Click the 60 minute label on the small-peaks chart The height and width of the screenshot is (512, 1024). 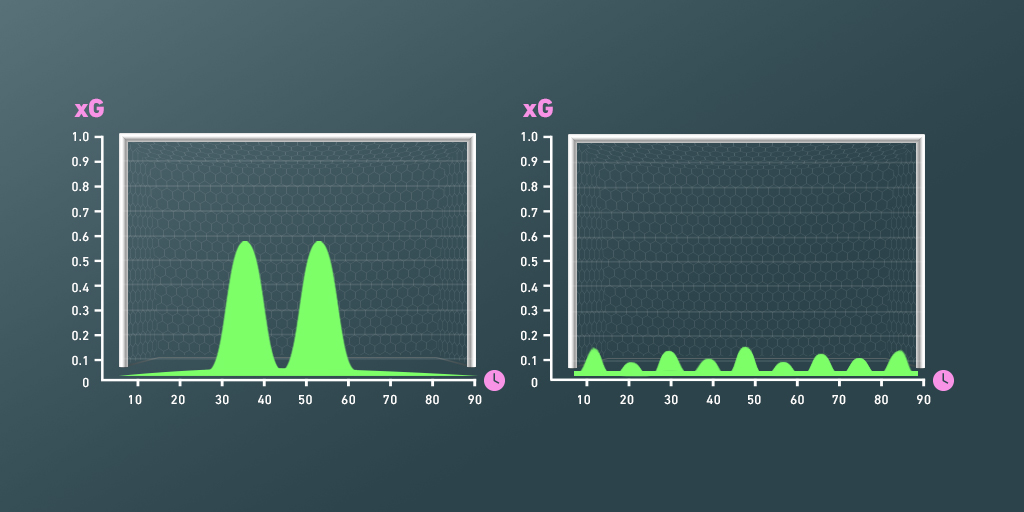coord(797,400)
